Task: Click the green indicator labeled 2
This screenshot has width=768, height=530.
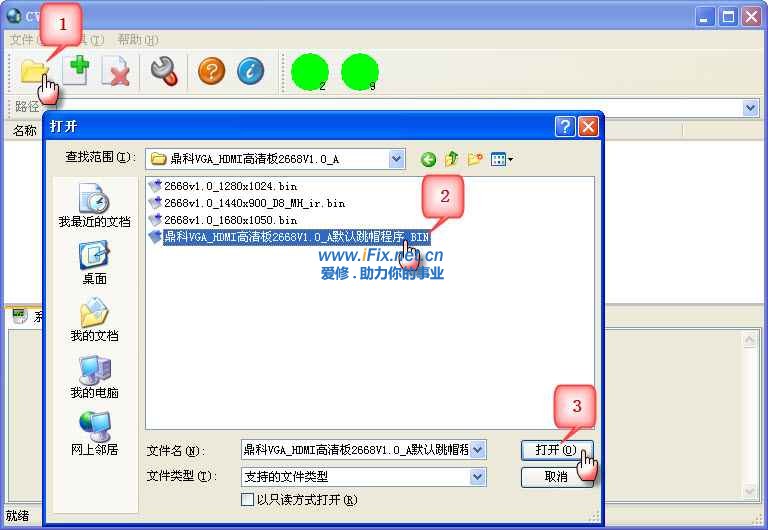Action: (310, 72)
